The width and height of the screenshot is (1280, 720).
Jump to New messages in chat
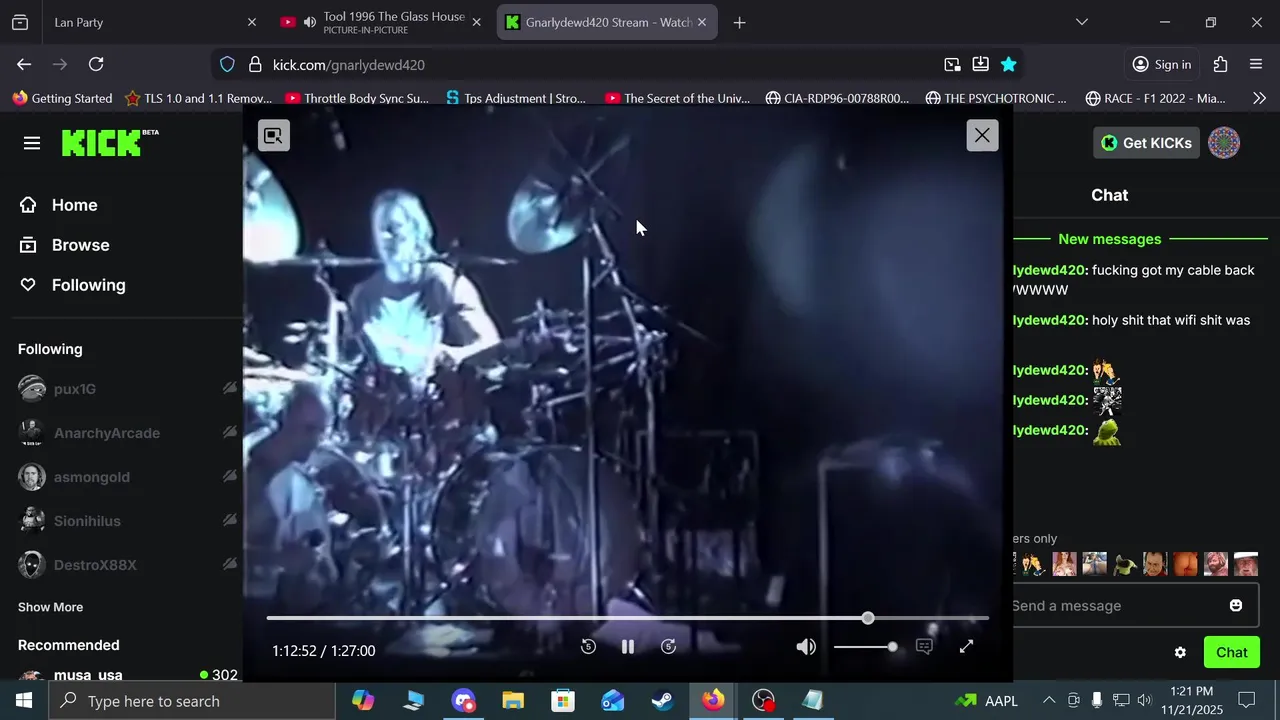pos(1110,239)
